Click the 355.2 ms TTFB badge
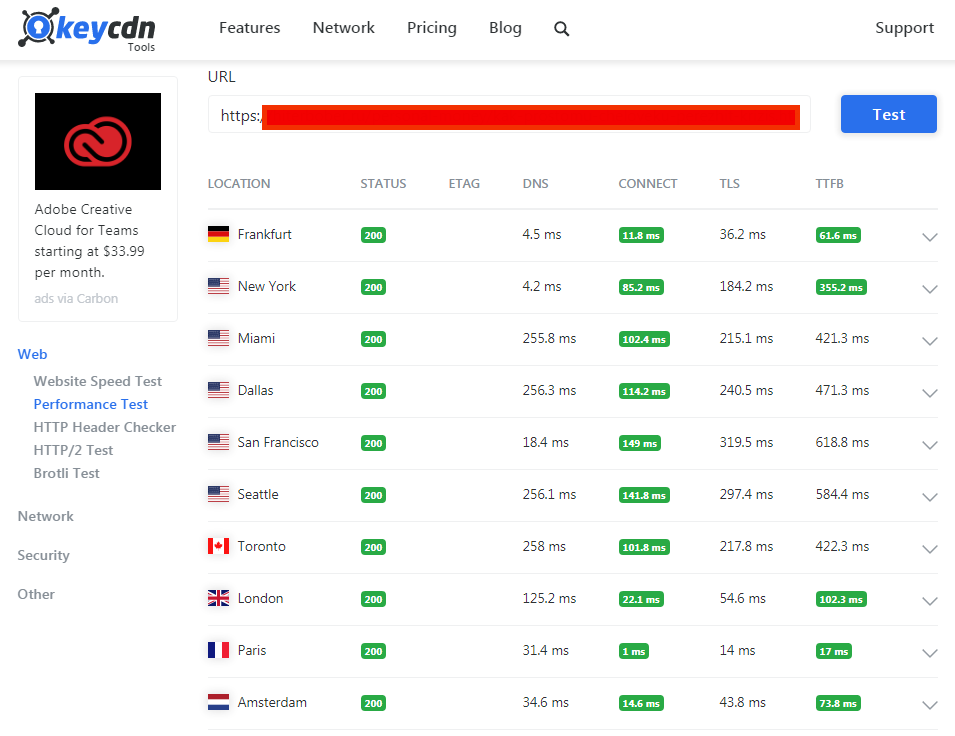The height and width of the screenshot is (736, 955). (x=841, y=287)
